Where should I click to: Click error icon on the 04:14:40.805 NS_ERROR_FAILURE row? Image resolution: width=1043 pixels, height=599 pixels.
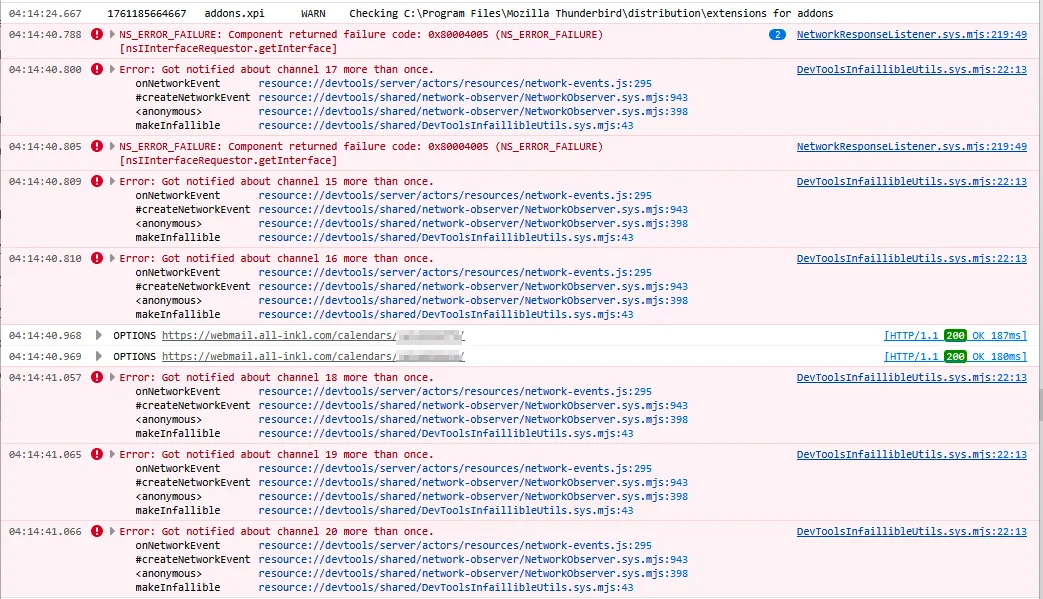pos(97,146)
